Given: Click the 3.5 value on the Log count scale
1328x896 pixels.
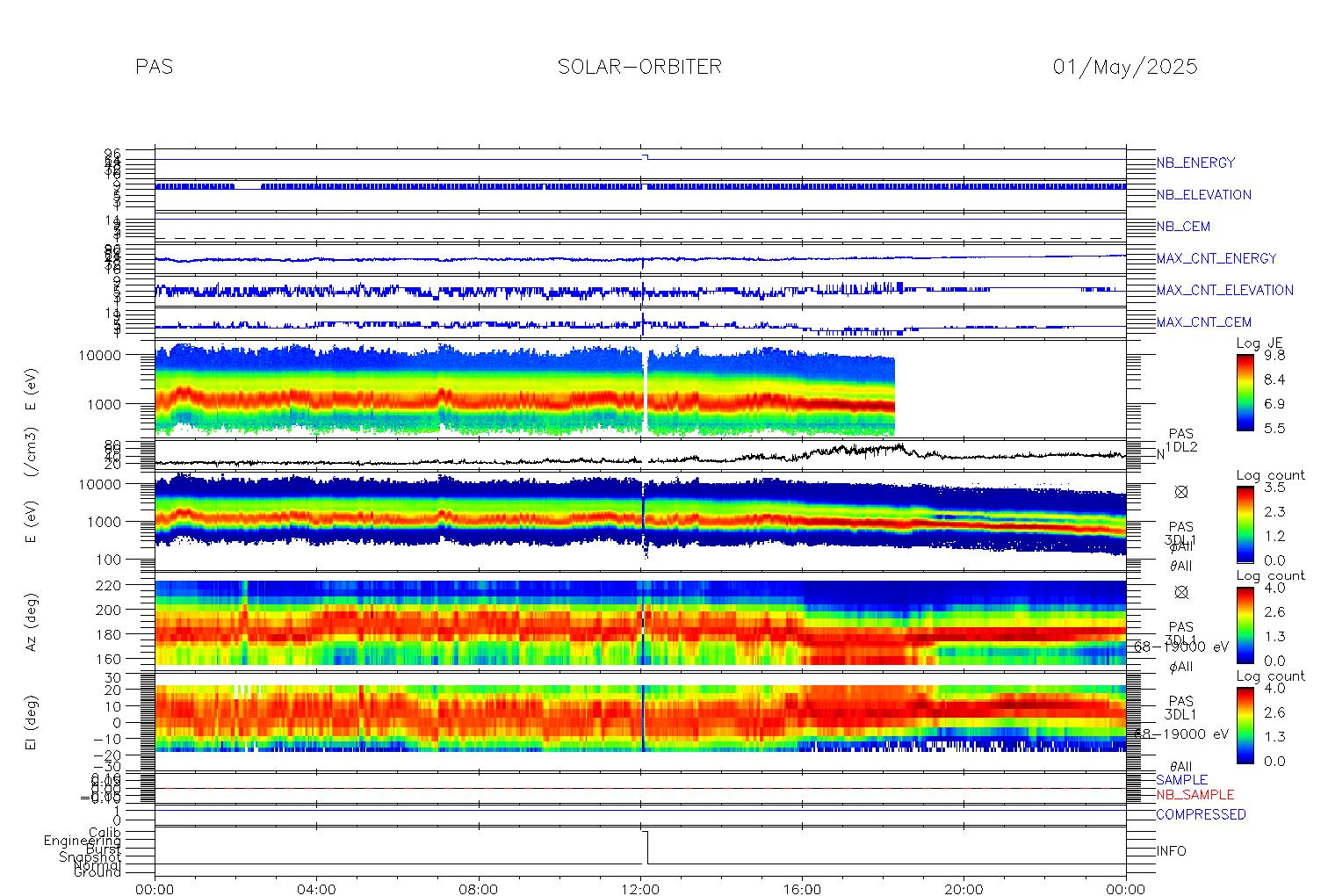Looking at the screenshot, I should click(1274, 488).
